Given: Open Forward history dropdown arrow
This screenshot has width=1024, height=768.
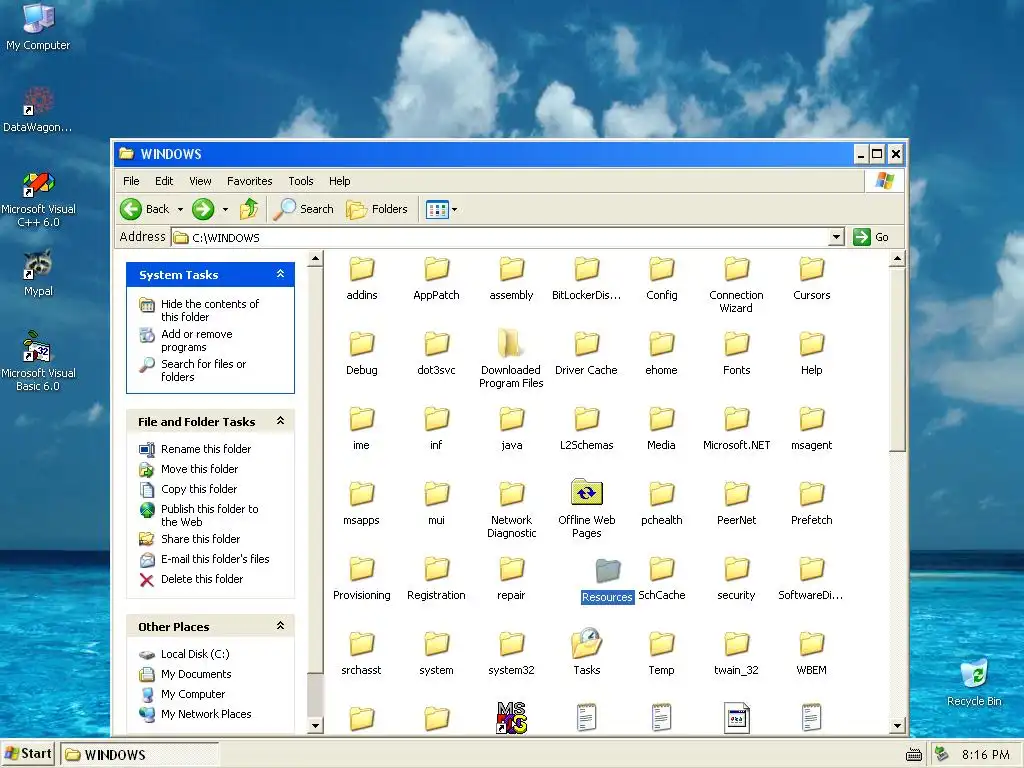Looking at the screenshot, I should 225,209.
